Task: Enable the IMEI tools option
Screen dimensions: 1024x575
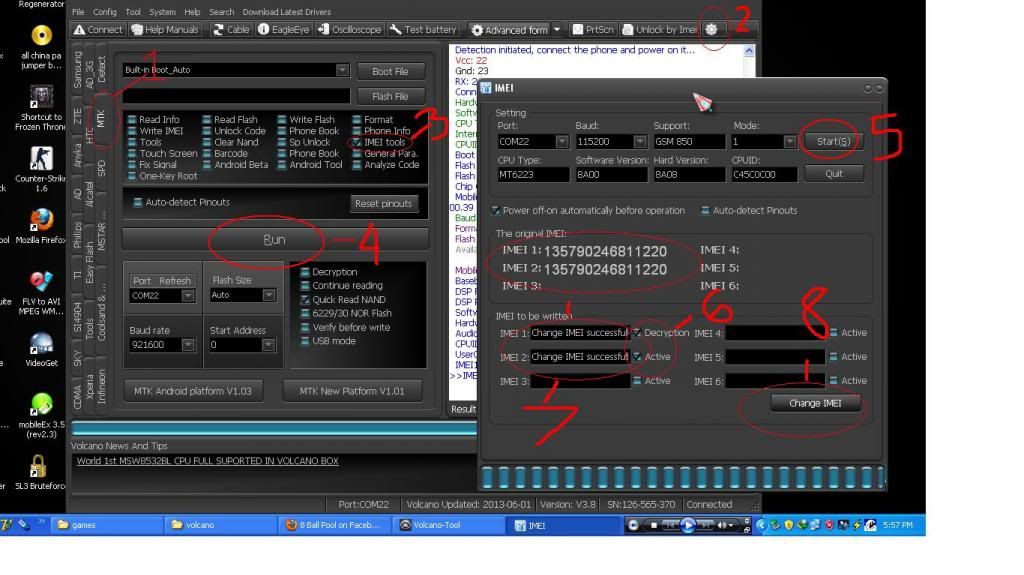Action: pyautogui.click(x=357, y=143)
